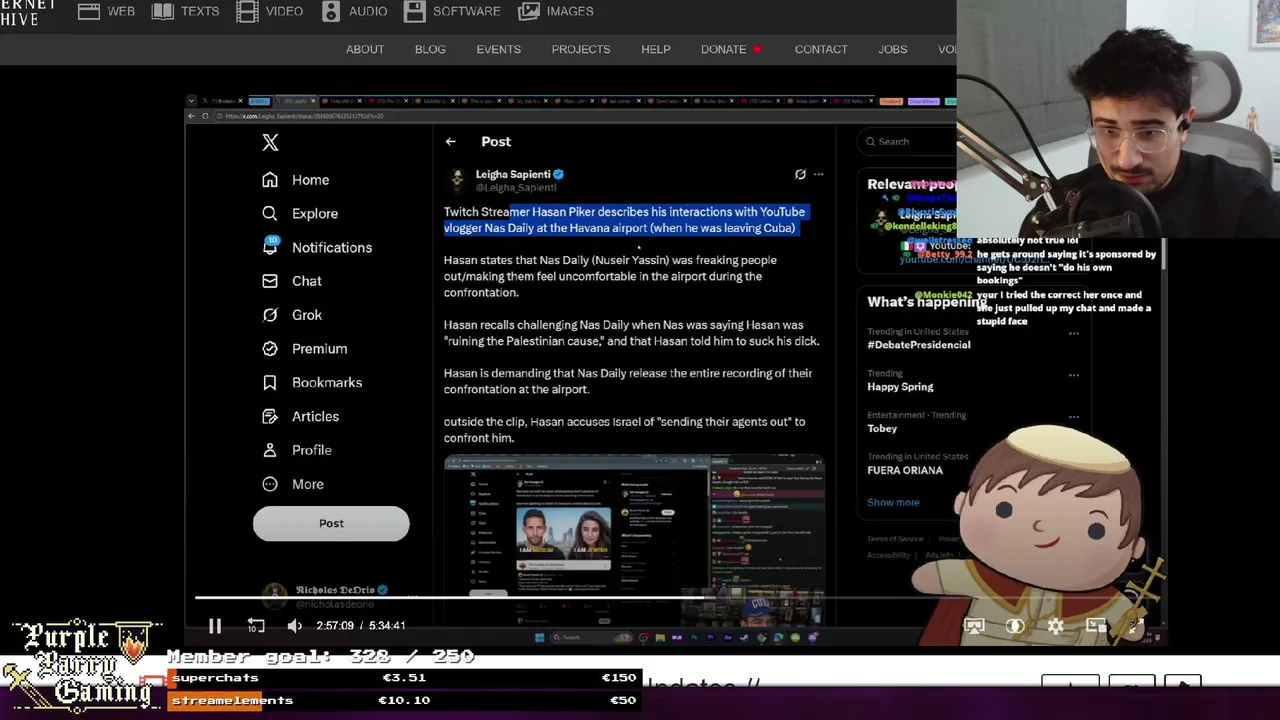Click Nicholas DeOrio account at sidebar bottom
The height and width of the screenshot is (720, 1280).
[x=325, y=595]
